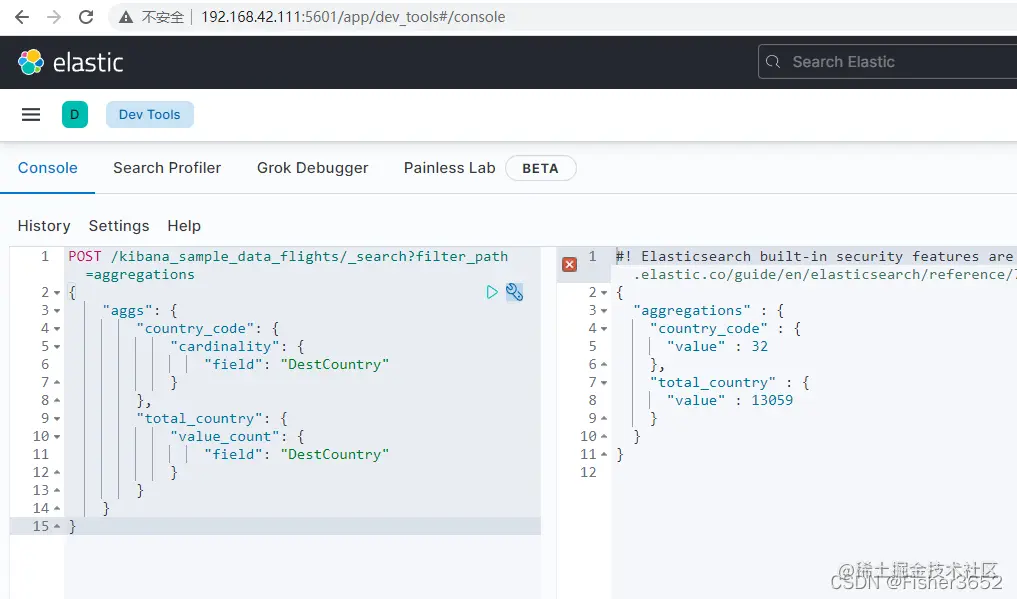The image size is (1017, 599).
Task: Focus the Search Elastic field
Action: pos(887,62)
